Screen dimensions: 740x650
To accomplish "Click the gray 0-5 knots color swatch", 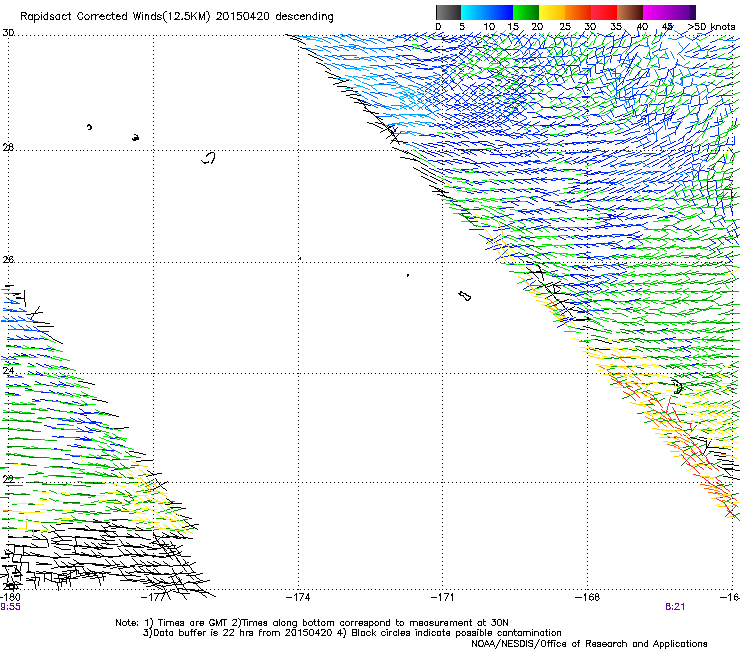I will point(448,12).
